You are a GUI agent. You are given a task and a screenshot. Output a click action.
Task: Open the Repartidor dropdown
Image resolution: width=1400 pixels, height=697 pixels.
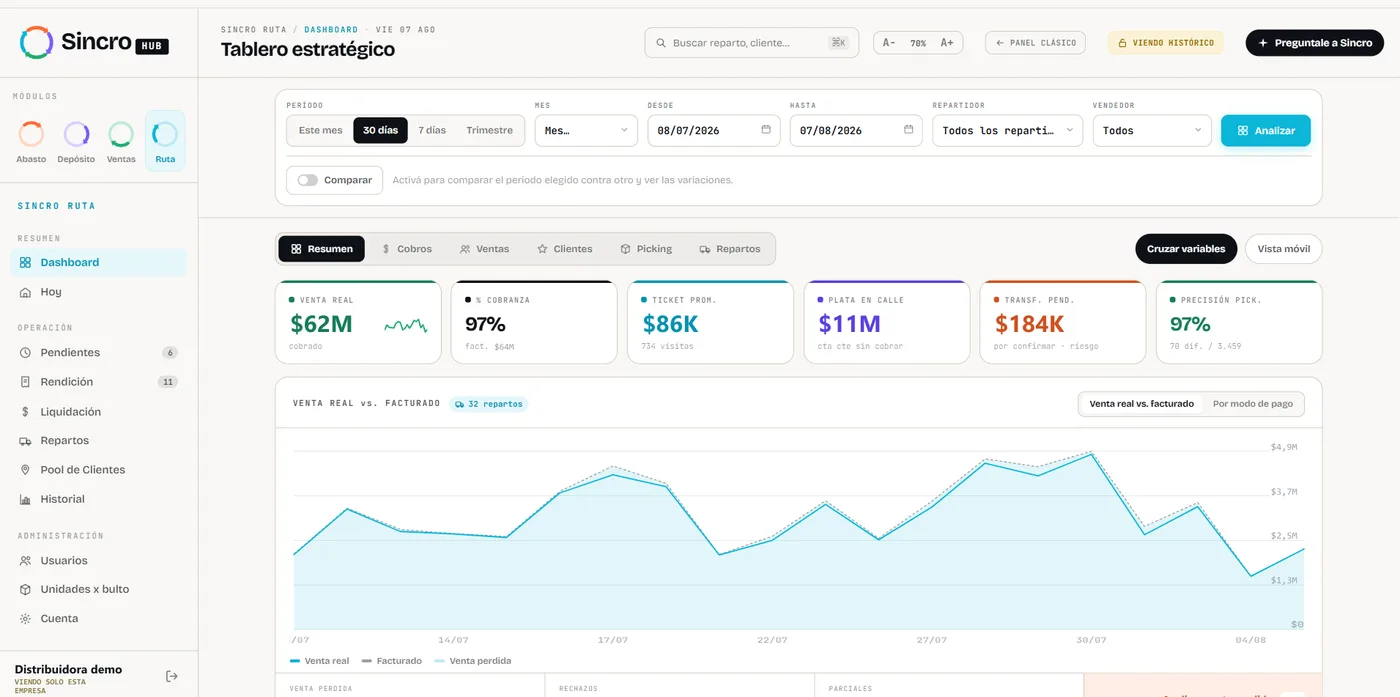[x=1007, y=130]
